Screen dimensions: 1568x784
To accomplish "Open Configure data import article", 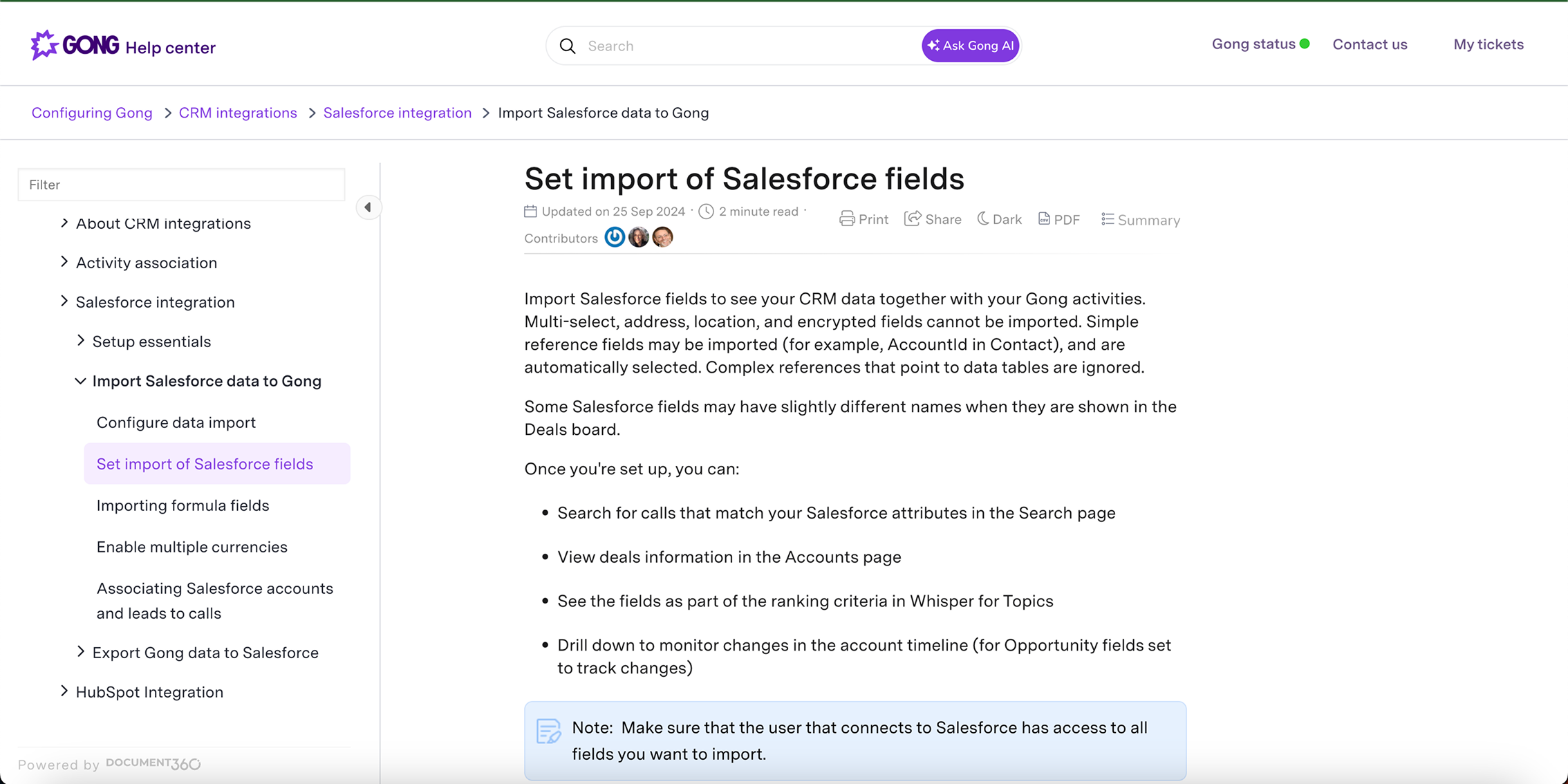I will pyautogui.click(x=176, y=422).
